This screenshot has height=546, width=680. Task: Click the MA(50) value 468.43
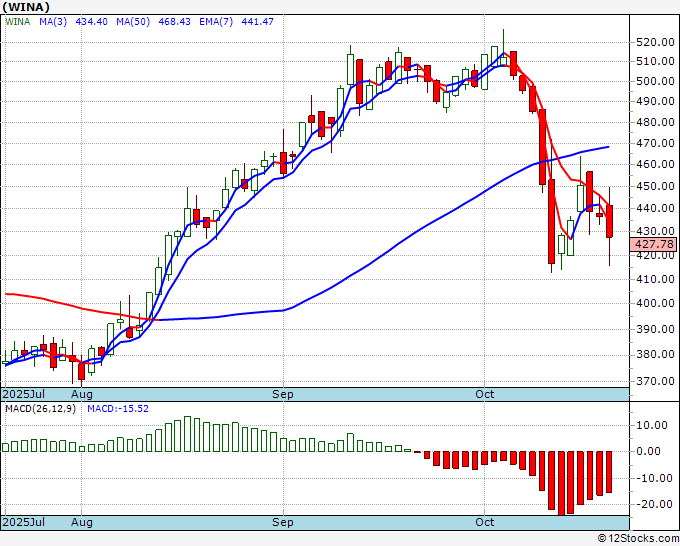pyautogui.click(x=174, y=21)
